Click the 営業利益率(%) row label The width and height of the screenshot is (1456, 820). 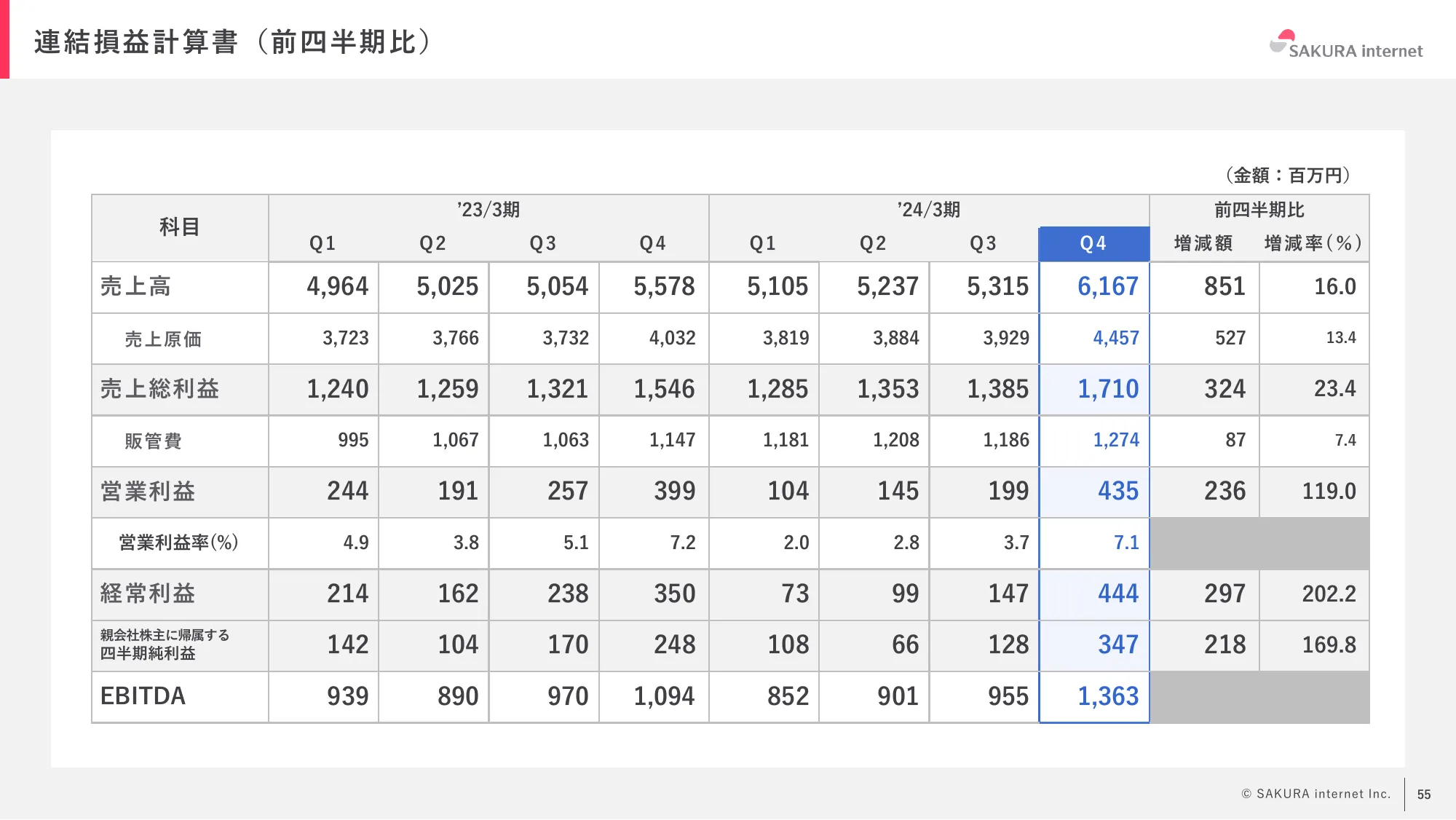[x=178, y=543]
